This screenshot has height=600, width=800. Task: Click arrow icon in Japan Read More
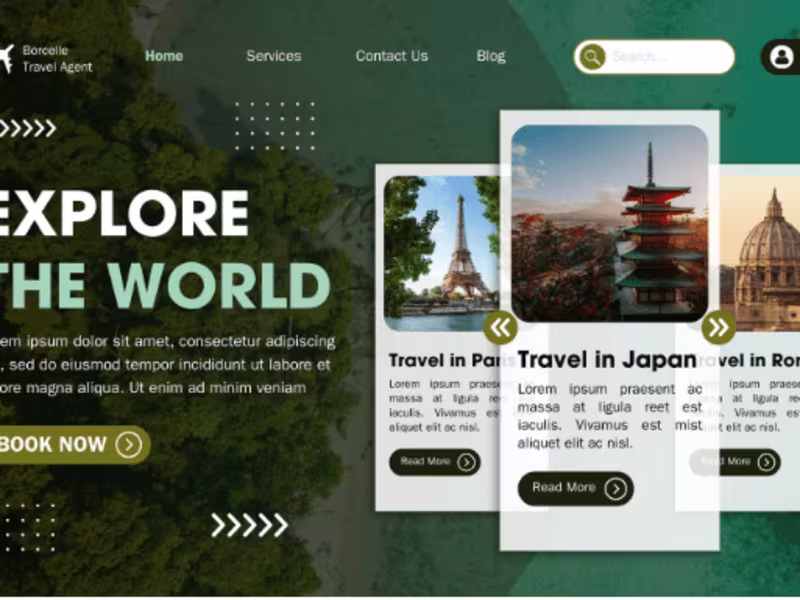click(x=615, y=489)
